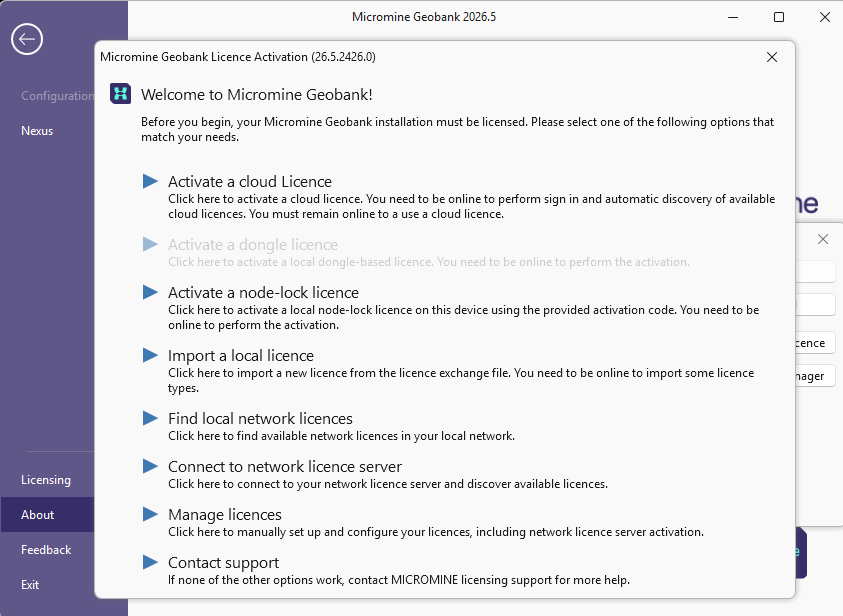Viewport: 843px width, 616px height.
Task: Maximize the Micromine Geobank main window
Action: (778, 17)
